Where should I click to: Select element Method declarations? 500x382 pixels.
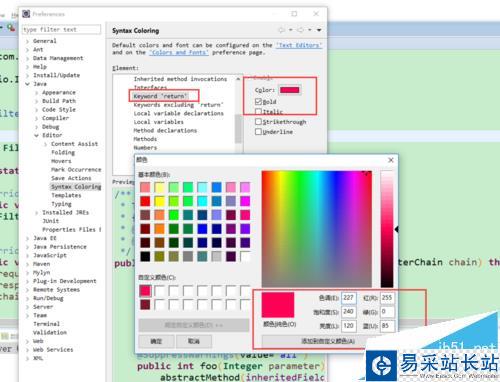(165, 130)
